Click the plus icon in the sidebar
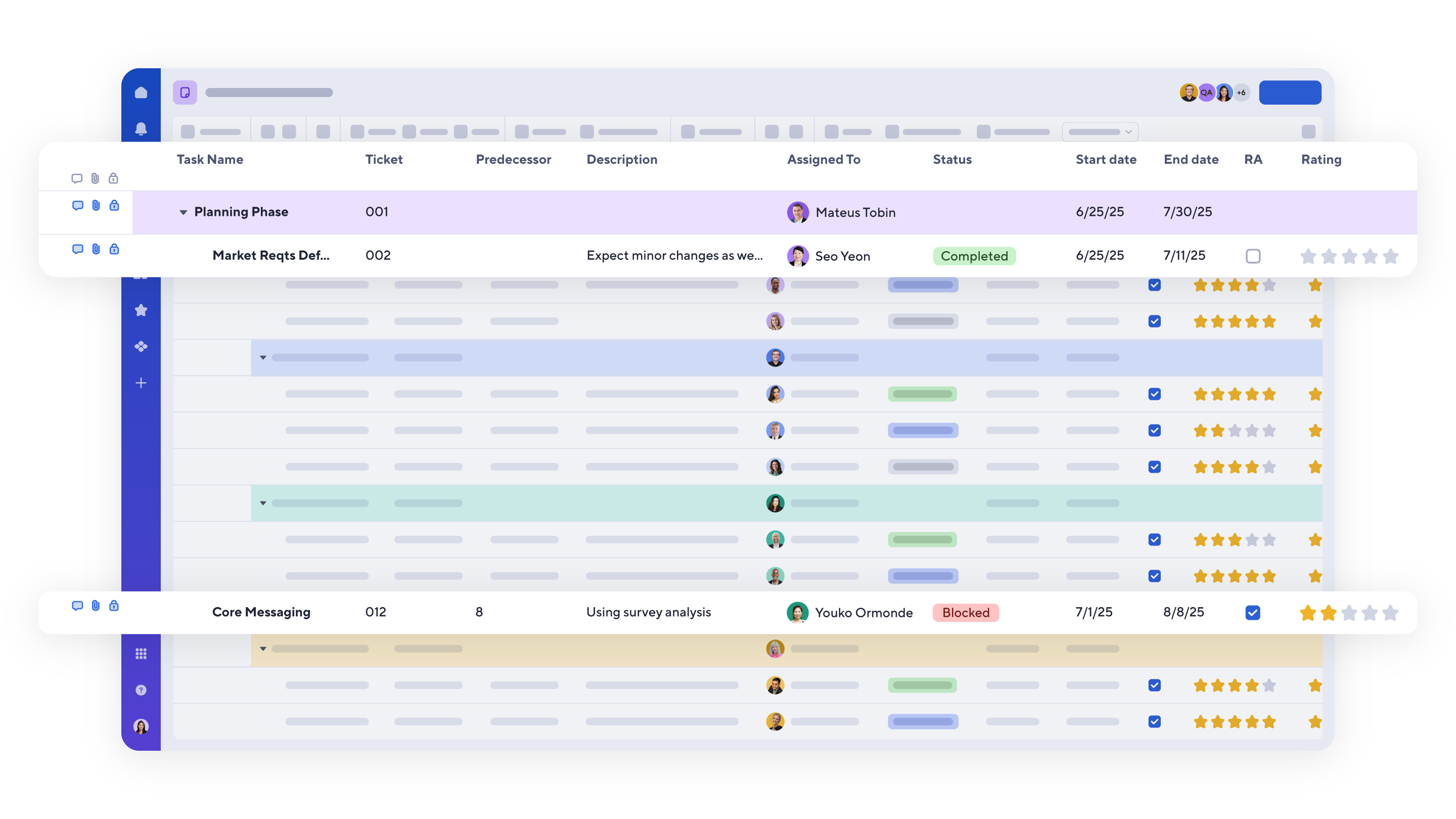This screenshot has width=1456, height=819. click(x=141, y=383)
